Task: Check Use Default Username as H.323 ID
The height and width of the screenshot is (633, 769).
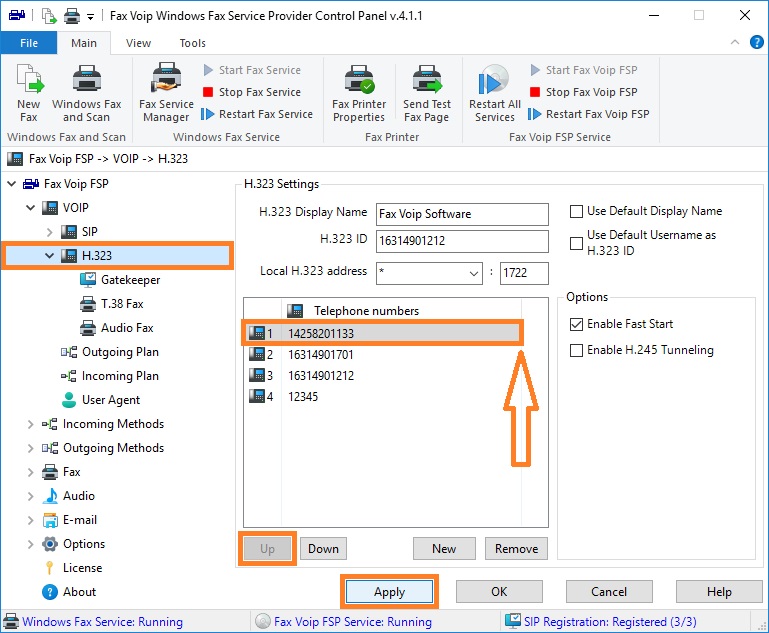Action: click(x=576, y=243)
